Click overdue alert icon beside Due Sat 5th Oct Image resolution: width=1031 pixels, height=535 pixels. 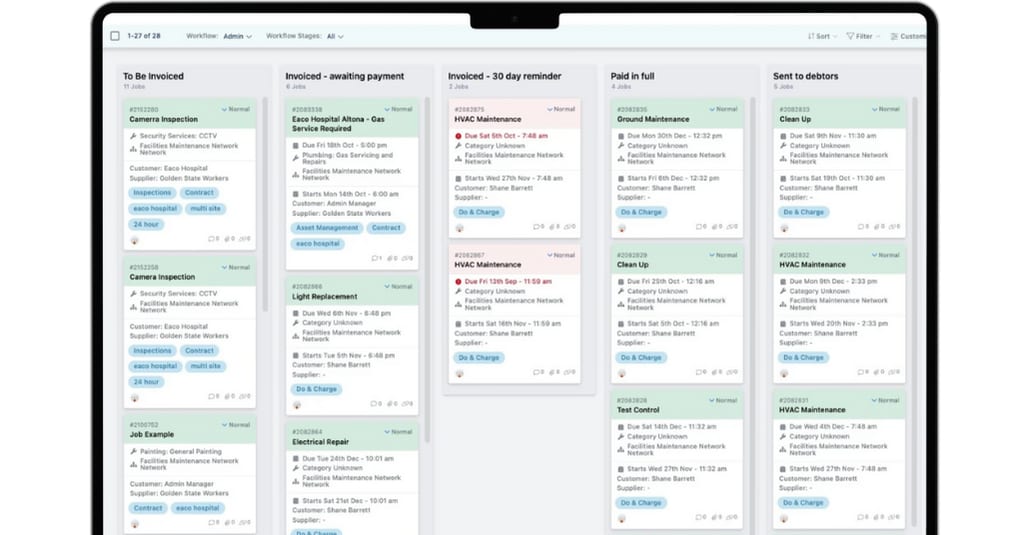(458, 136)
